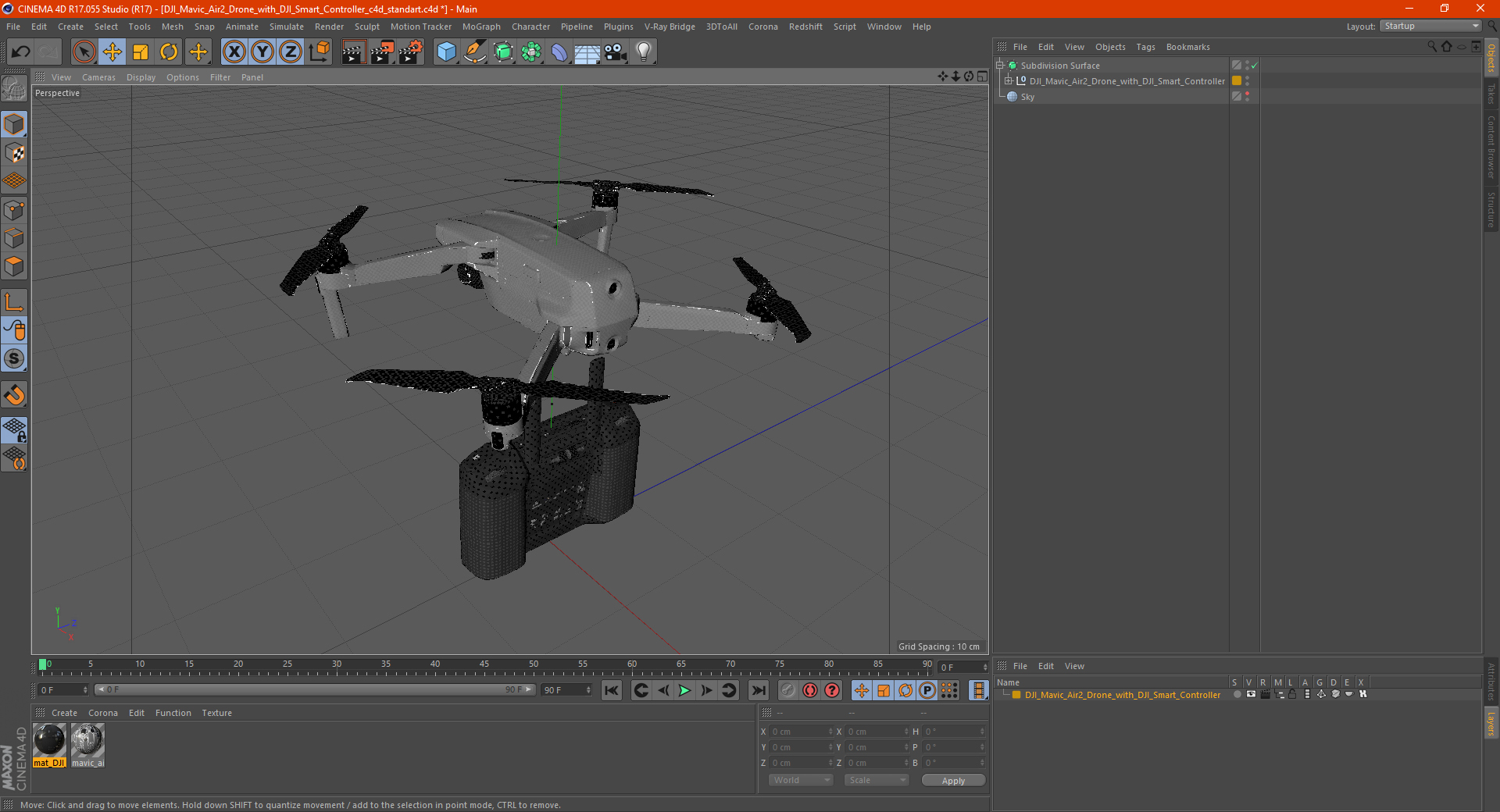
Task: Toggle Z axis lock
Action: click(x=291, y=52)
